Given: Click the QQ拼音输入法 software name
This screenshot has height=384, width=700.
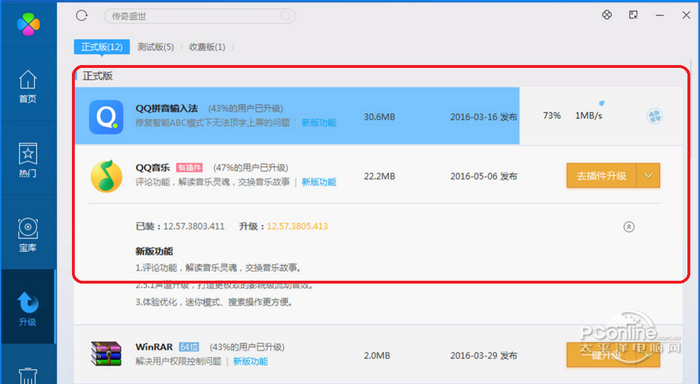Looking at the screenshot, I should pos(167,109).
